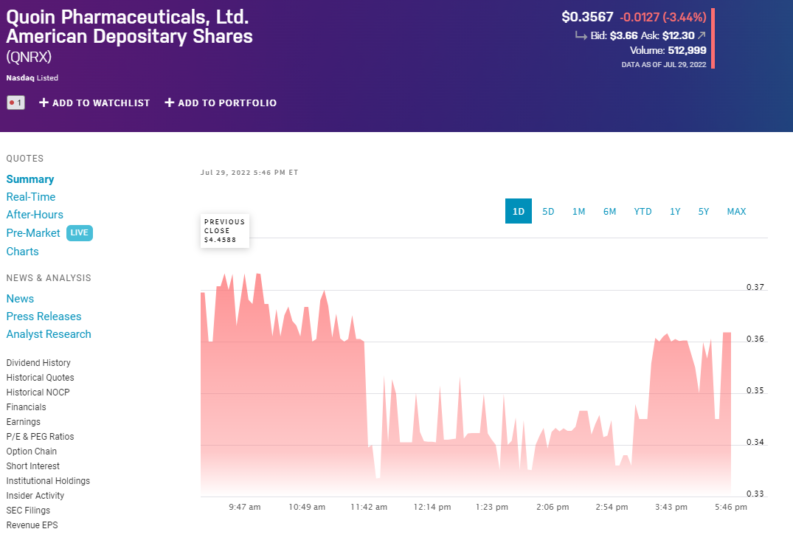
Task: Click the Data as of Jul 29, 2022 text
Action: [664, 64]
